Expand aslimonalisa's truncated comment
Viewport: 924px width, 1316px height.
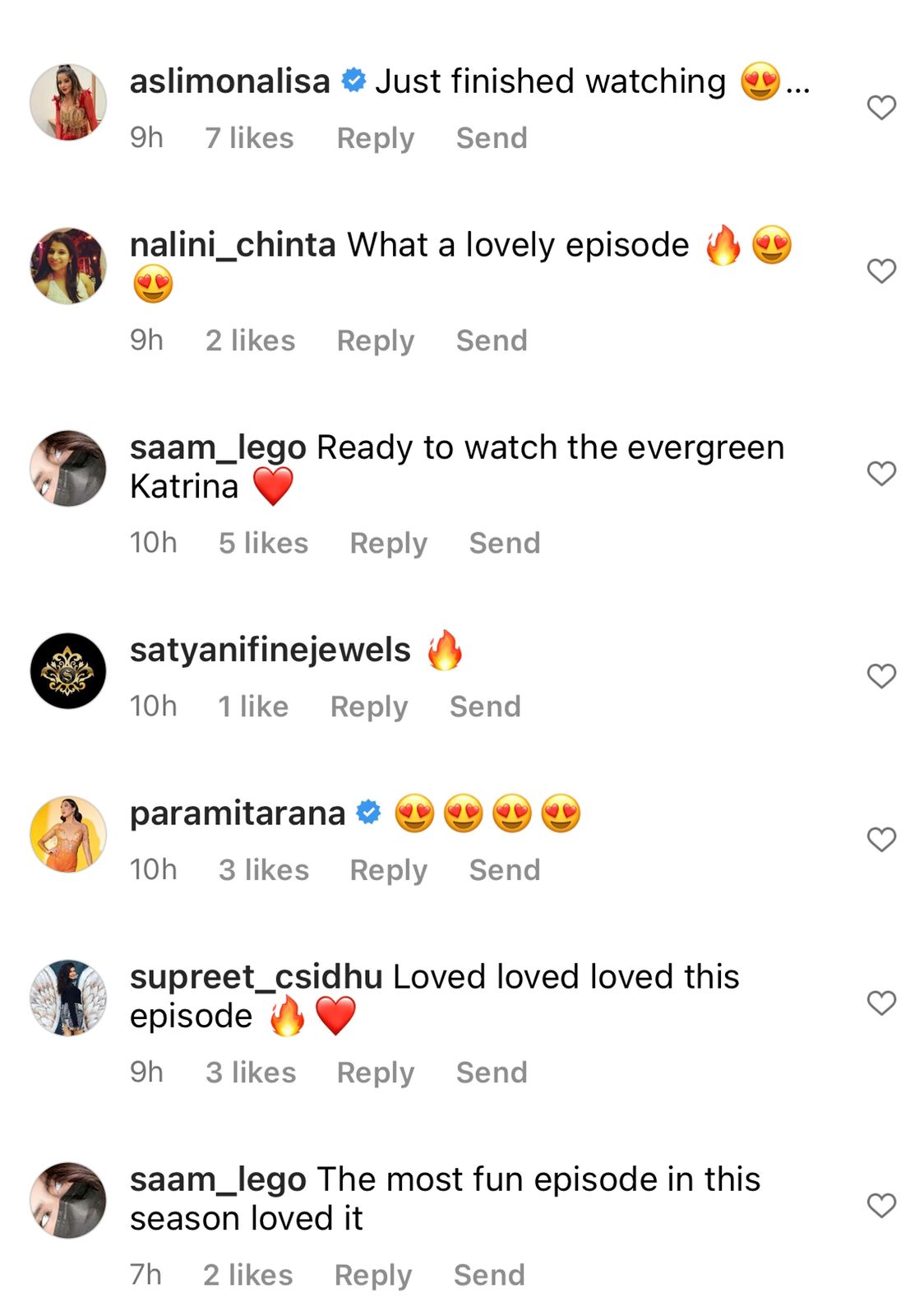tap(797, 82)
